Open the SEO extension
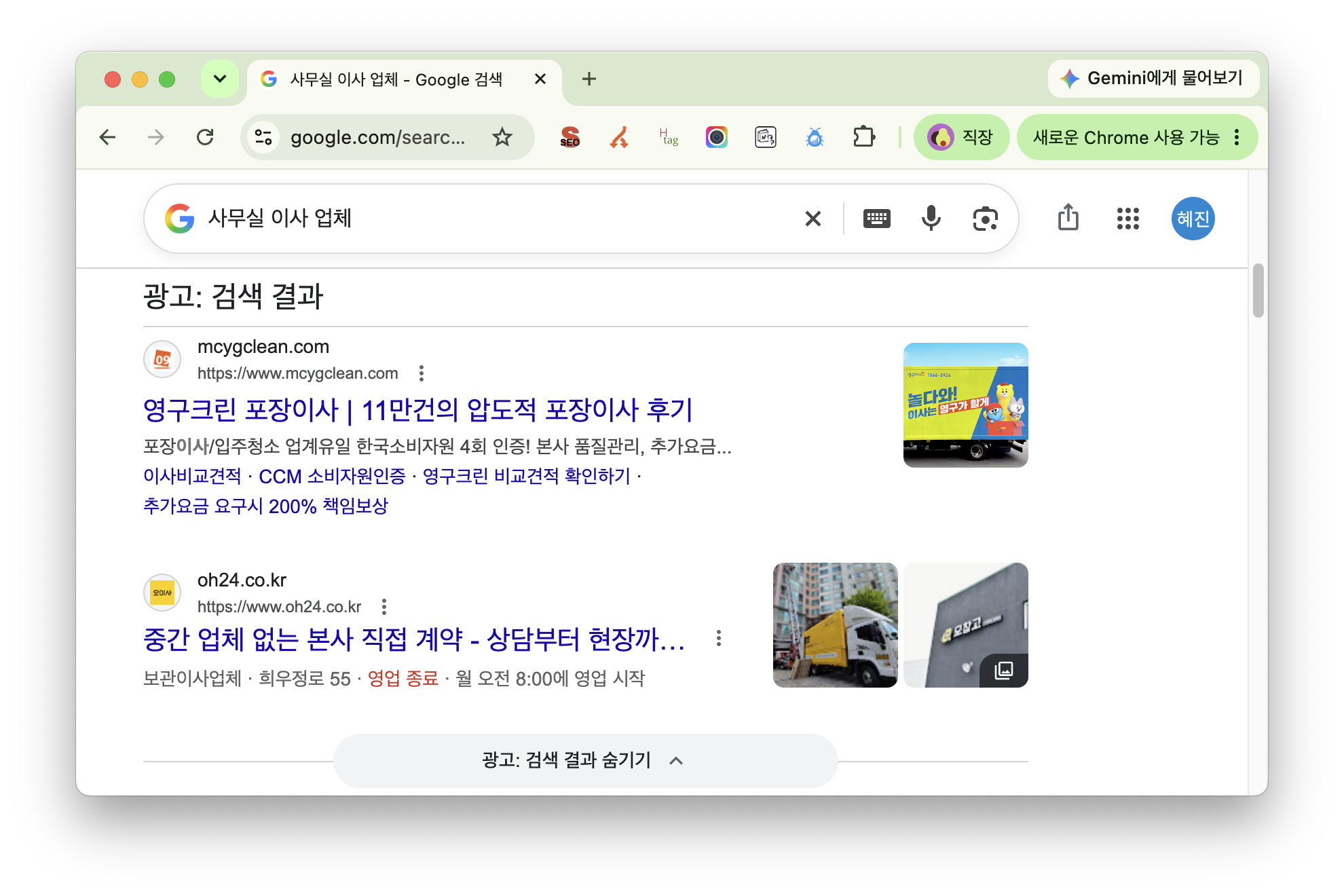The width and height of the screenshot is (1344, 896). (x=570, y=137)
